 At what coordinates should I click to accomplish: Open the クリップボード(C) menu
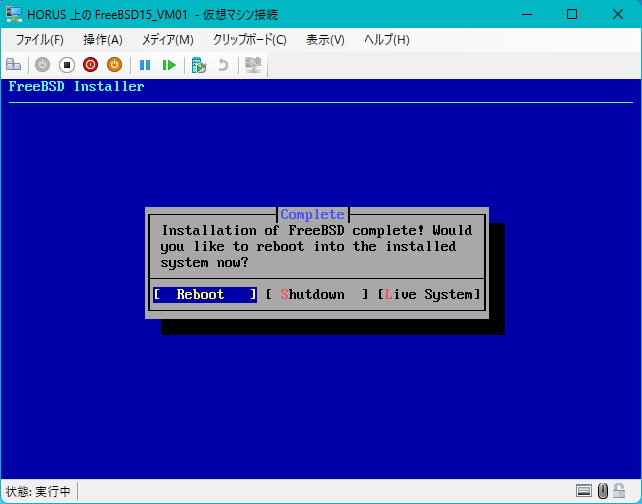[x=250, y=40]
